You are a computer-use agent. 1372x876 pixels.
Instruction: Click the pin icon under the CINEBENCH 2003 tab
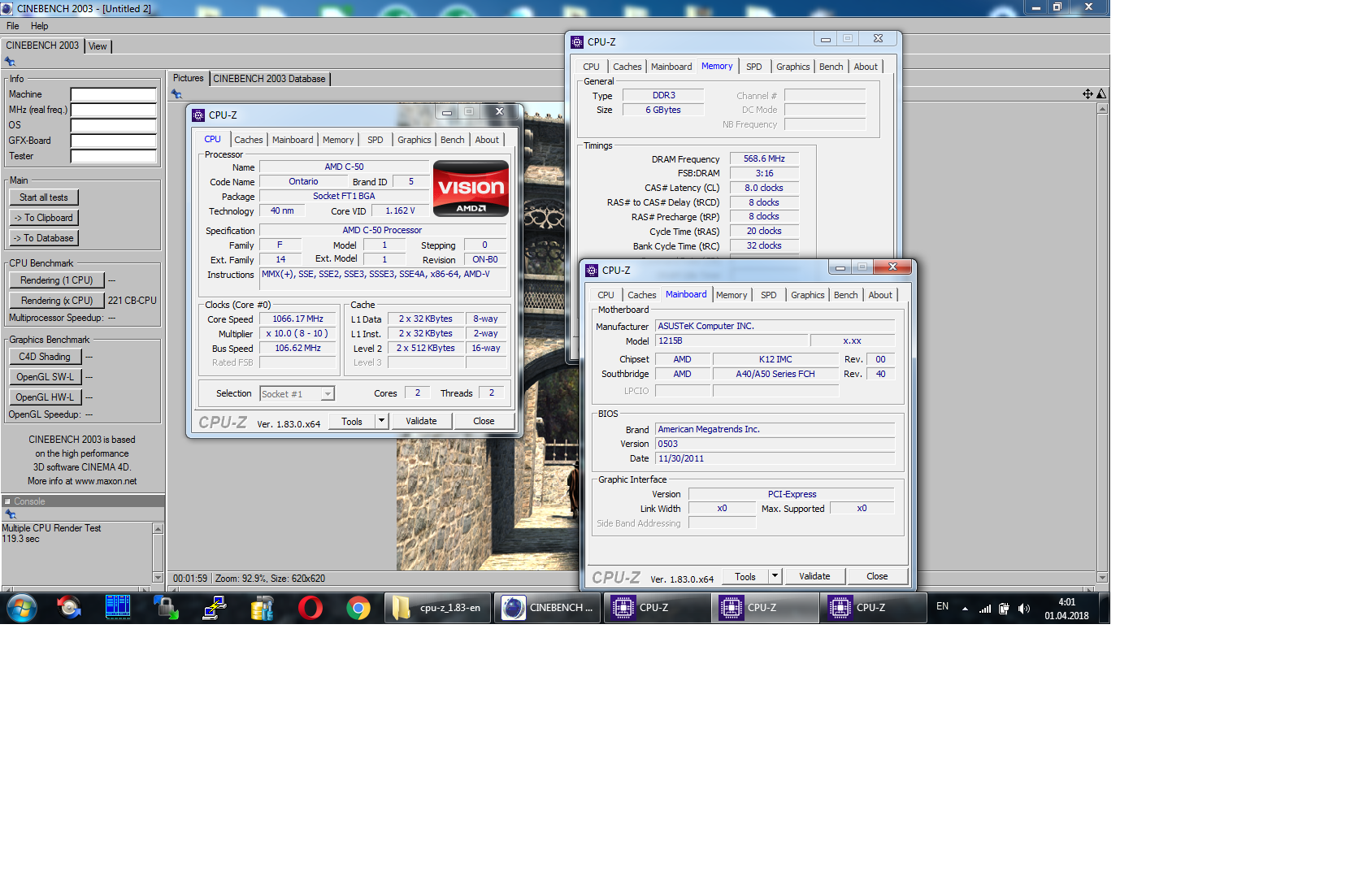point(10,62)
